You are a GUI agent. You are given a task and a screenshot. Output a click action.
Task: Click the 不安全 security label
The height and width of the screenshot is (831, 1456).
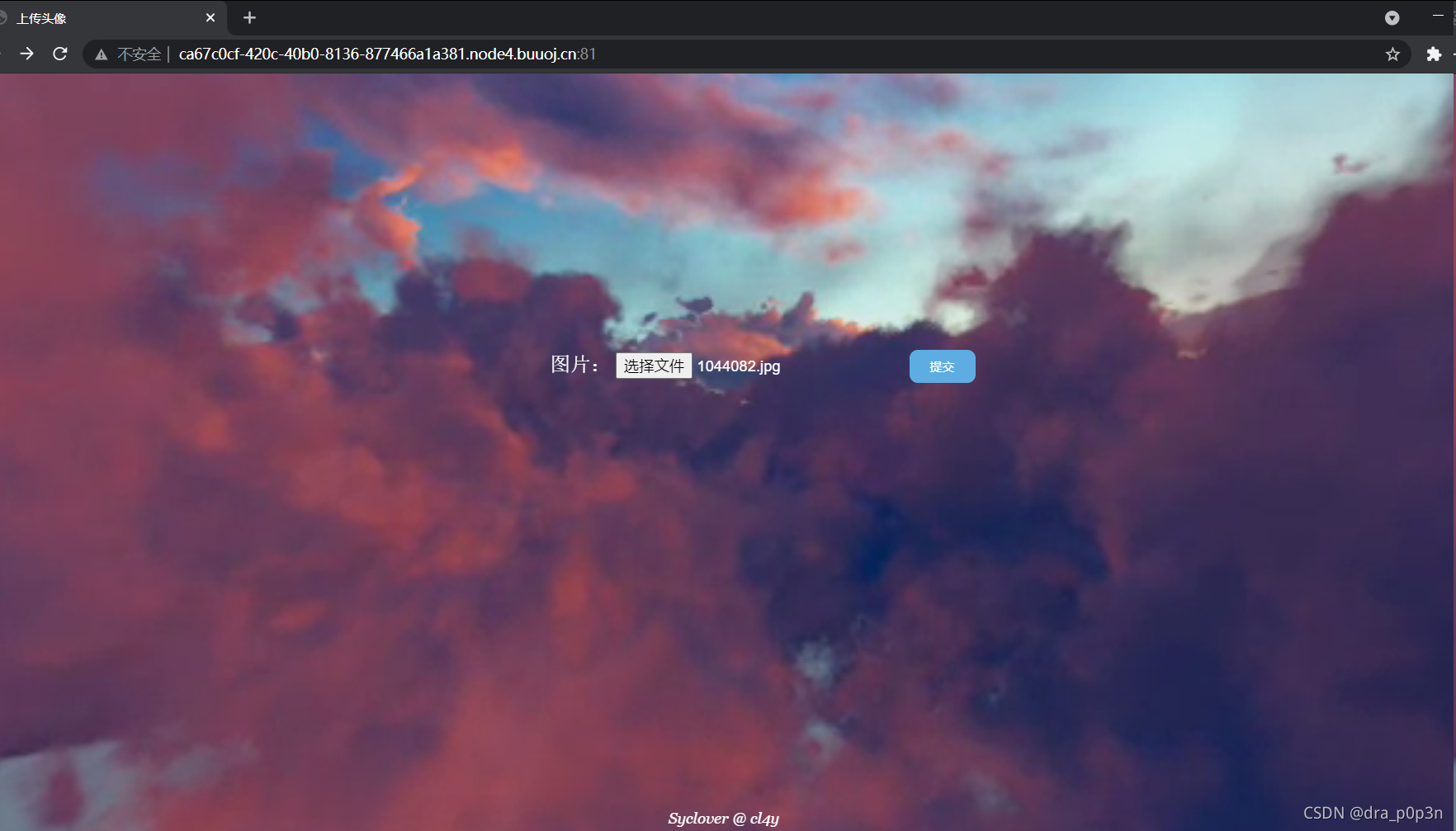(x=139, y=54)
